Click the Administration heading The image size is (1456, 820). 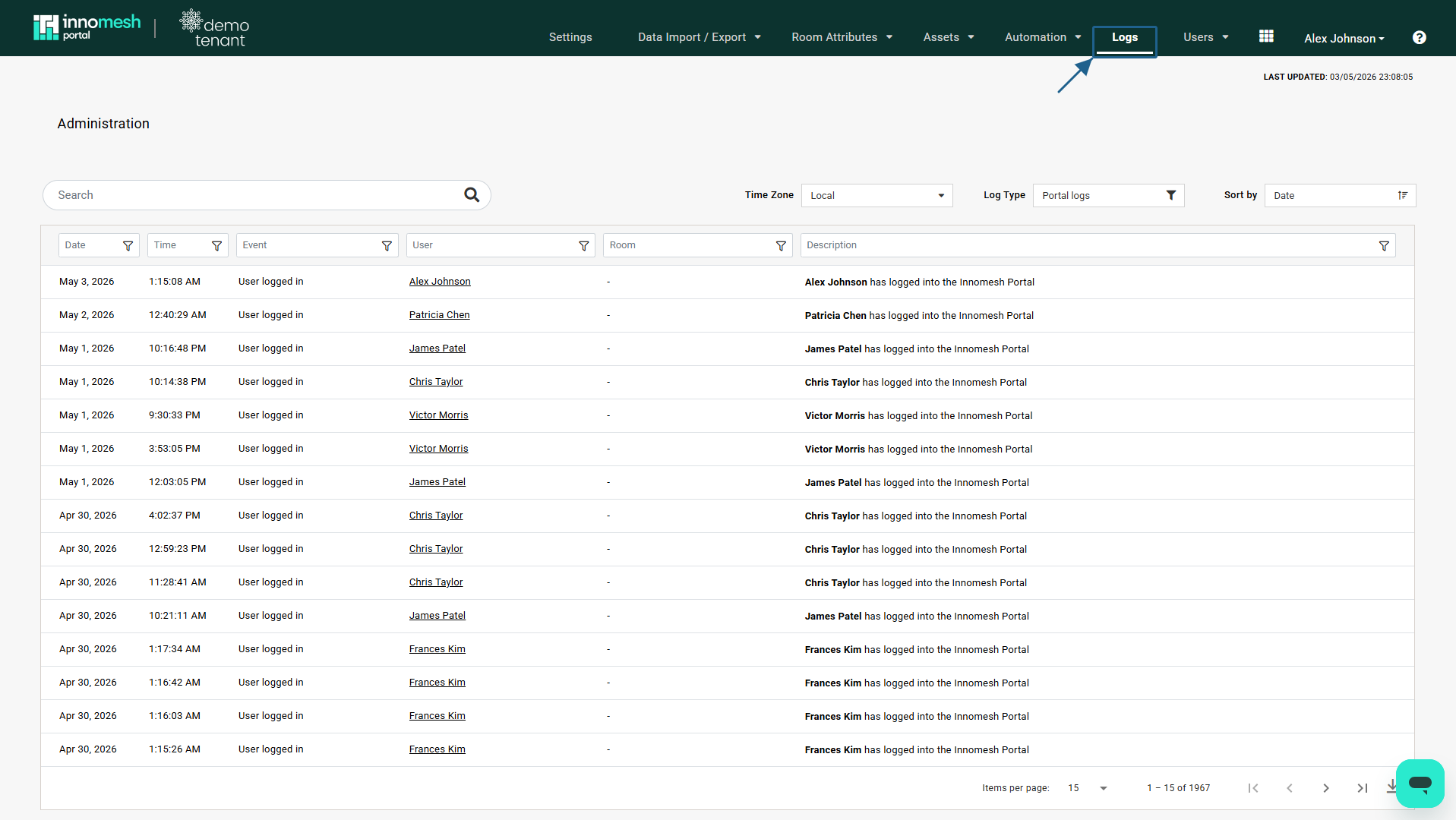103,124
